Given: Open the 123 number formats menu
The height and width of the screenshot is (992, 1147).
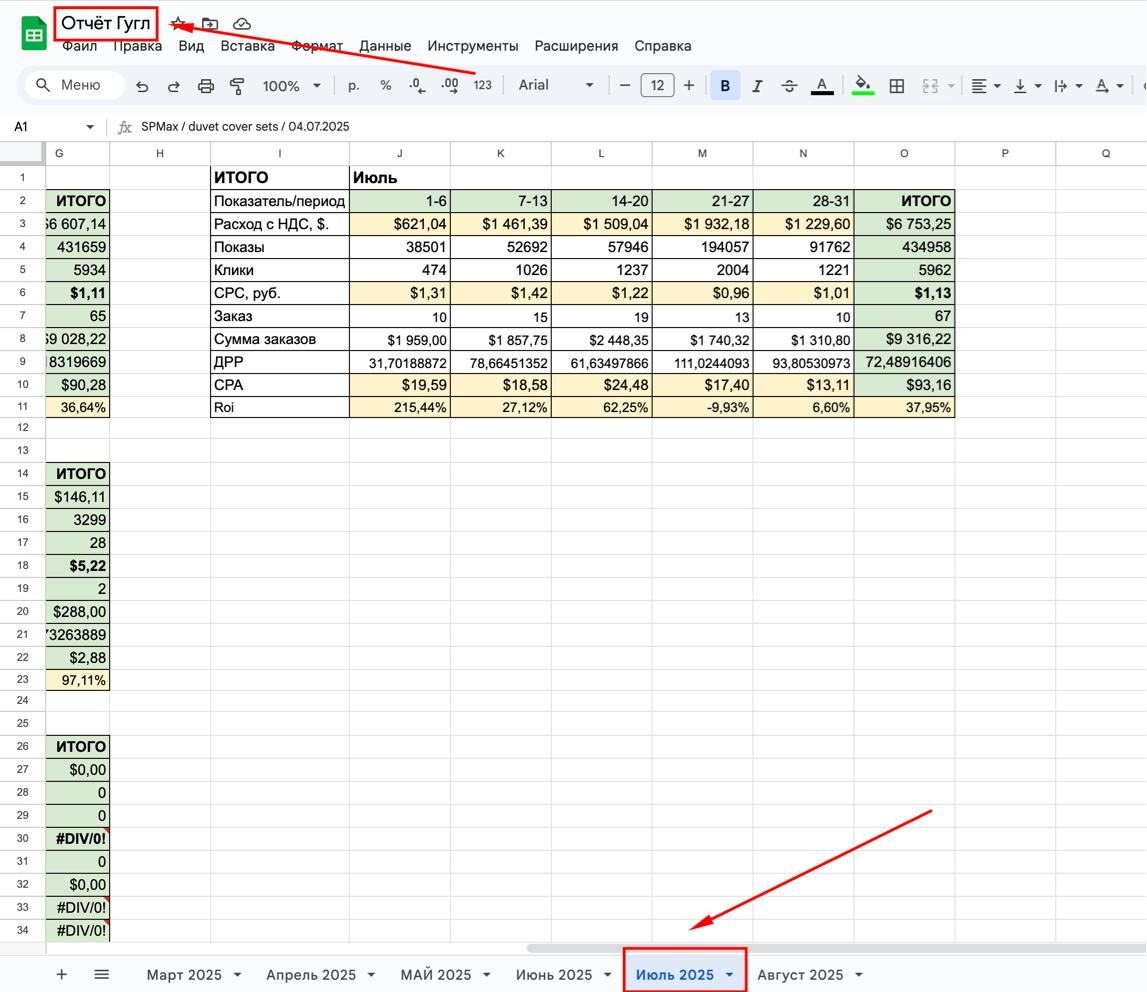Looking at the screenshot, I should (x=483, y=85).
